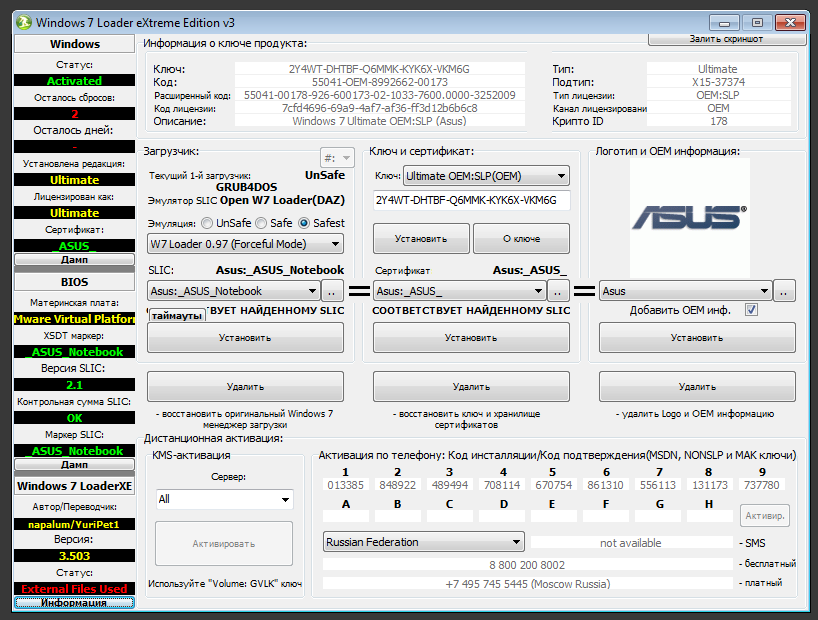818x620 pixels.
Task: Open the 'Информация' panel at the bottom left
Action: [x=73, y=604]
